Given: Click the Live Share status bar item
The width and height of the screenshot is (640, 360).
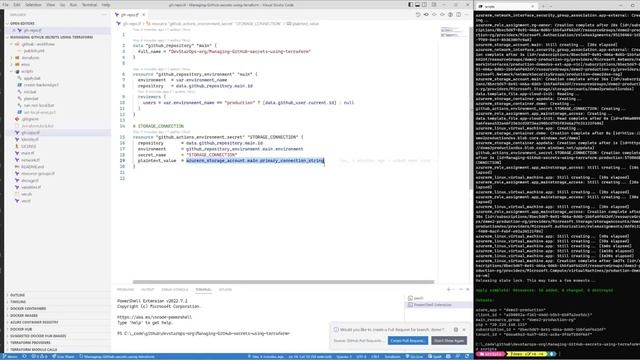Looking at the screenshot, I should pyautogui.click(x=63, y=357).
